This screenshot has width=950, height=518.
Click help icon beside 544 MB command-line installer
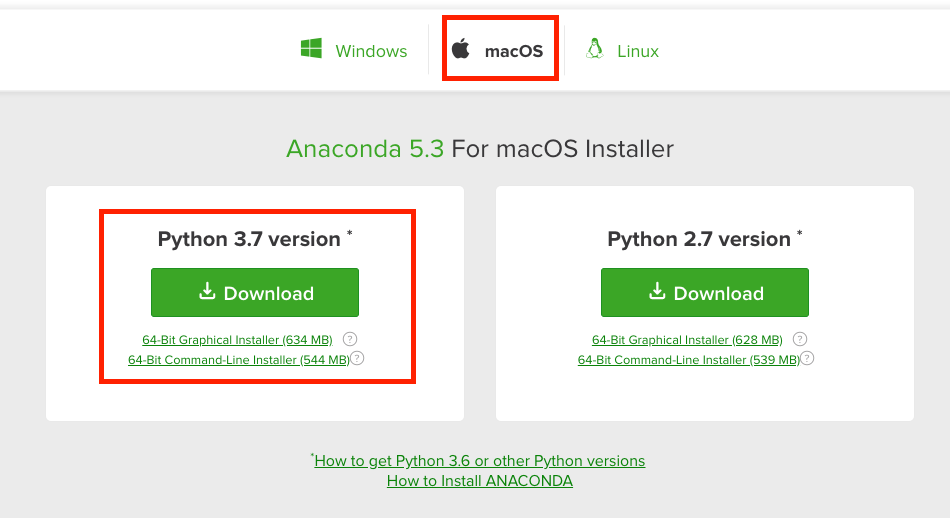(357, 359)
